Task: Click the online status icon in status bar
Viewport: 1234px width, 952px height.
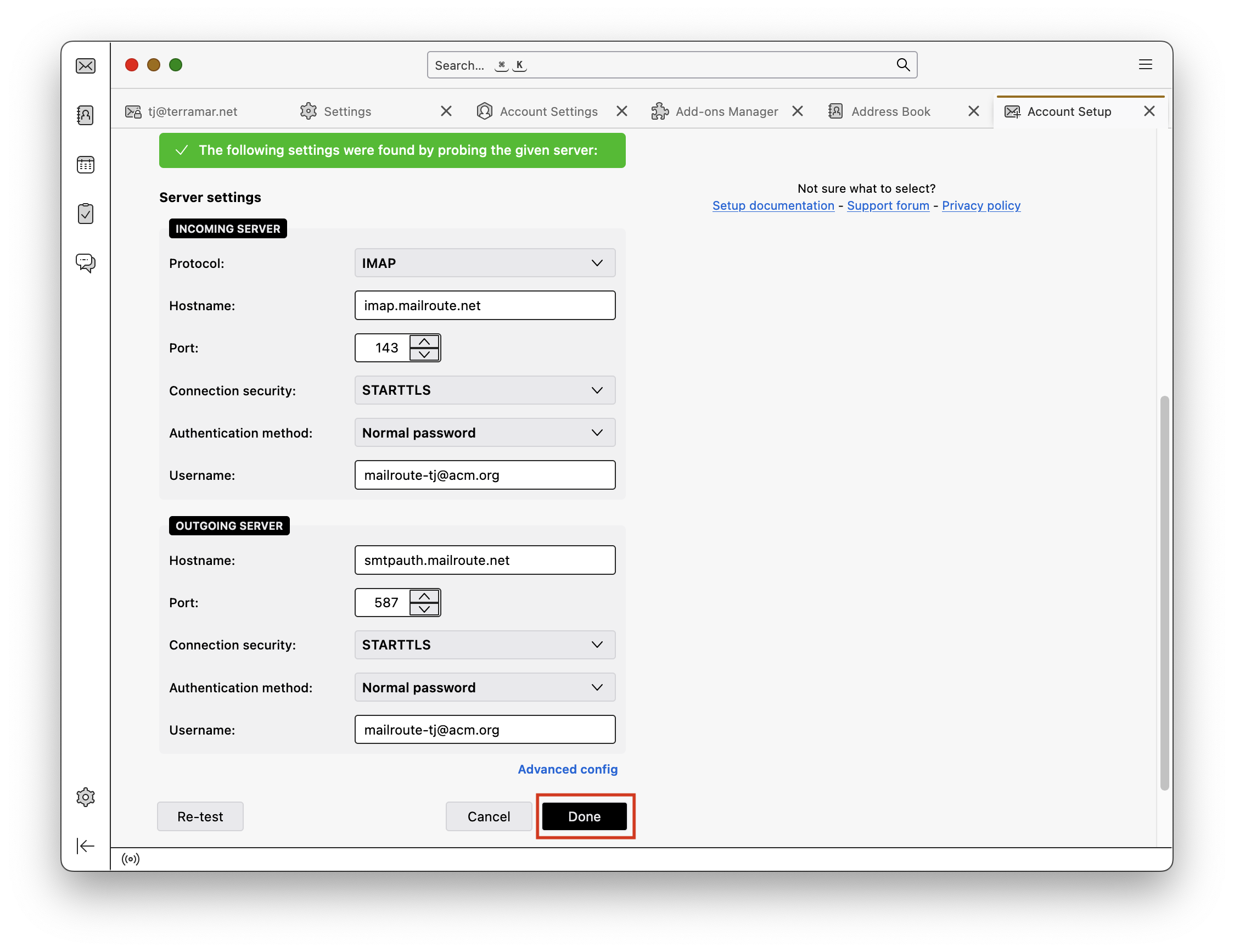Action: (x=131, y=859)
